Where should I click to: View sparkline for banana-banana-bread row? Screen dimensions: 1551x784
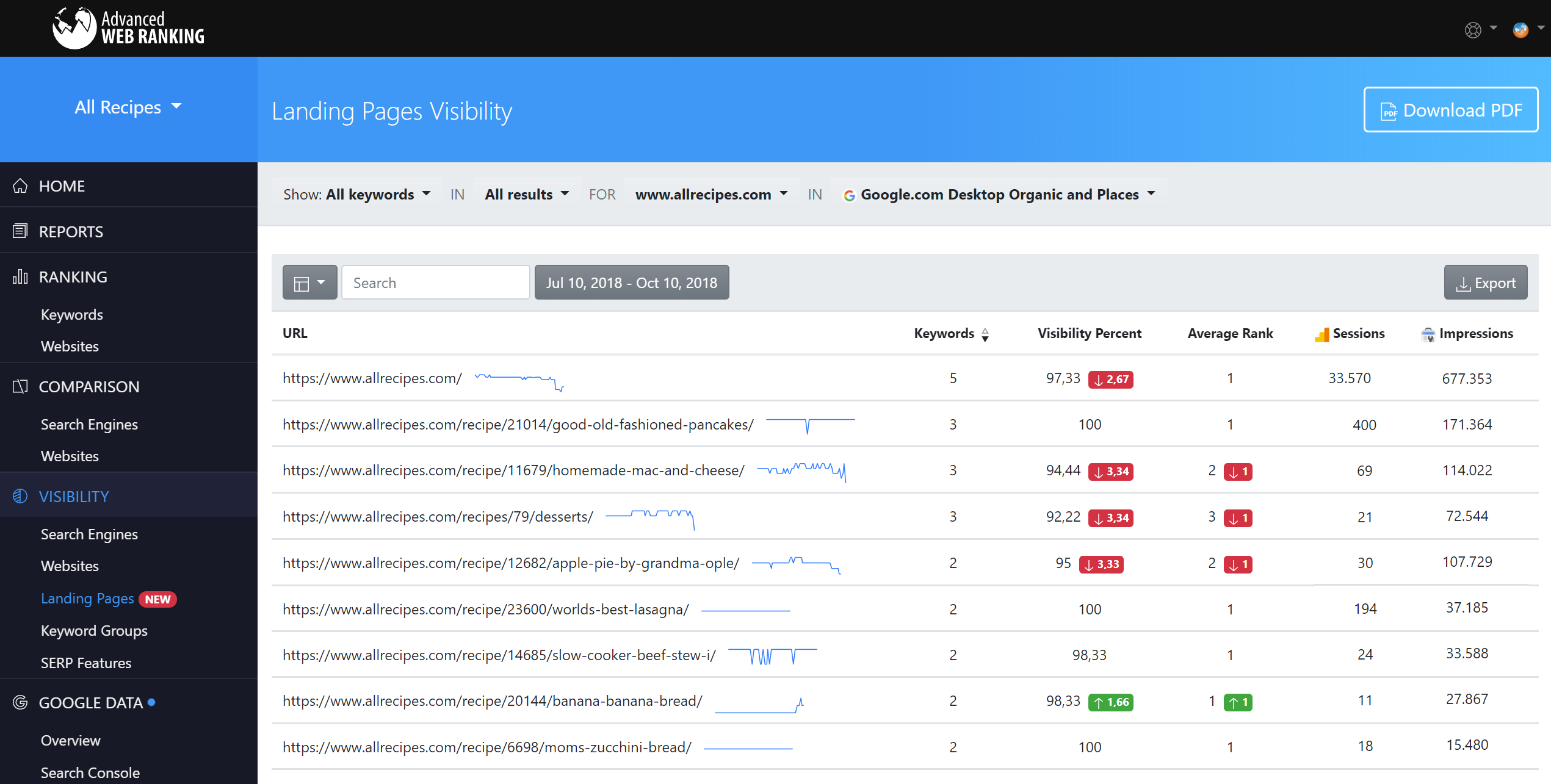click(x=759, y=705)
